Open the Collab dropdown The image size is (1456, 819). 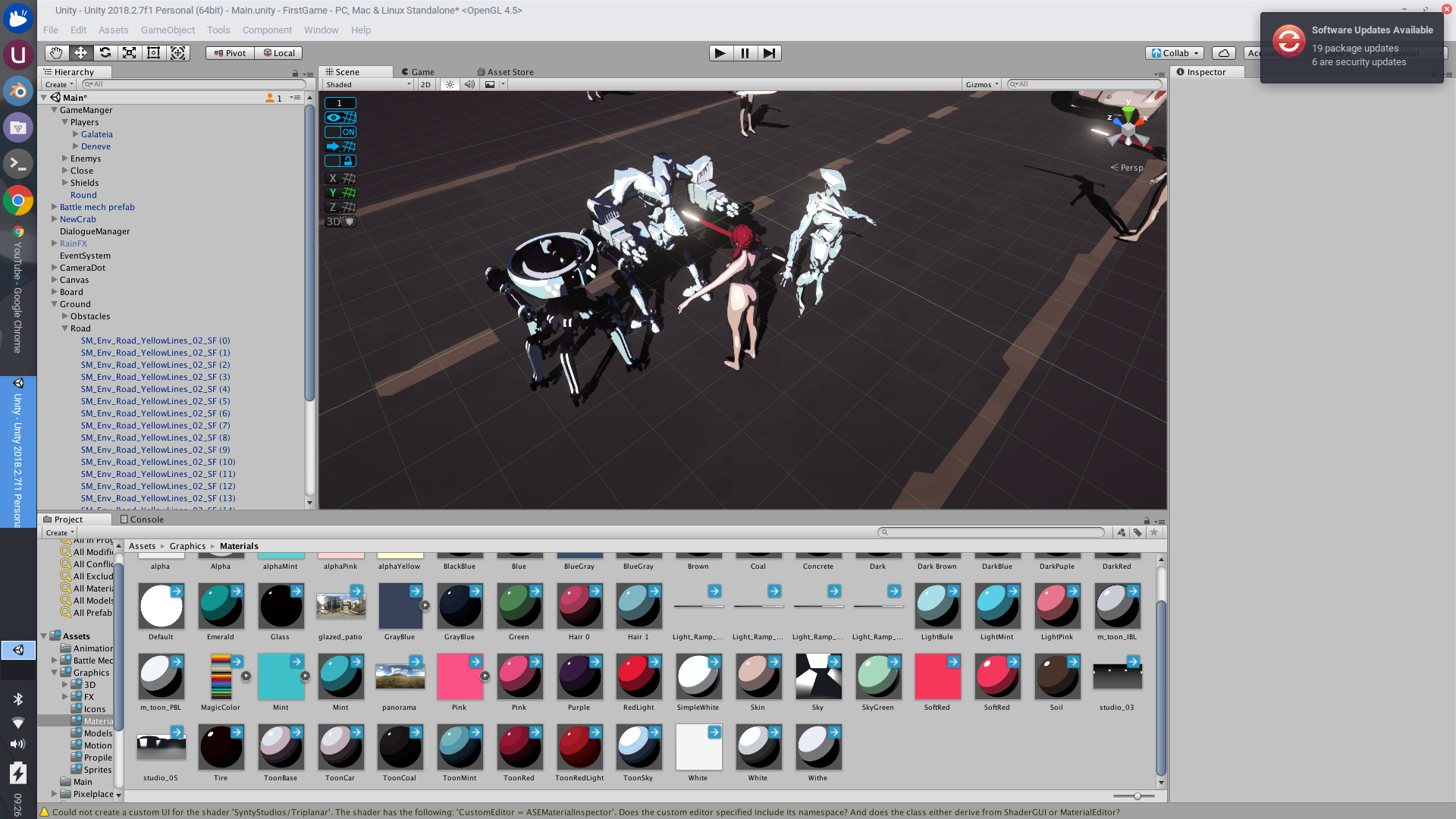[1175, 53]
